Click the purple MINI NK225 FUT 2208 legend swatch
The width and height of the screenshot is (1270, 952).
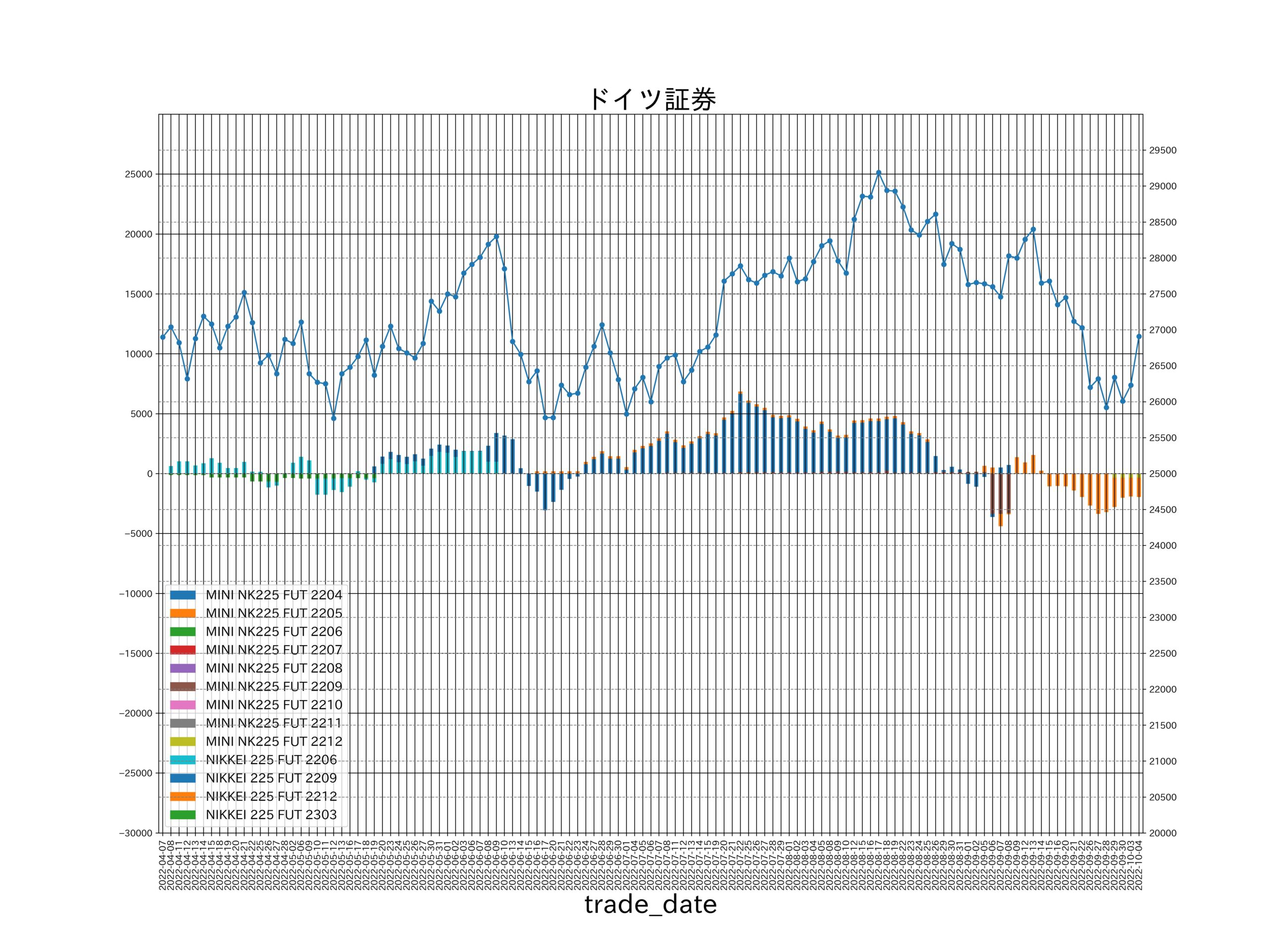tap(183, 668)
